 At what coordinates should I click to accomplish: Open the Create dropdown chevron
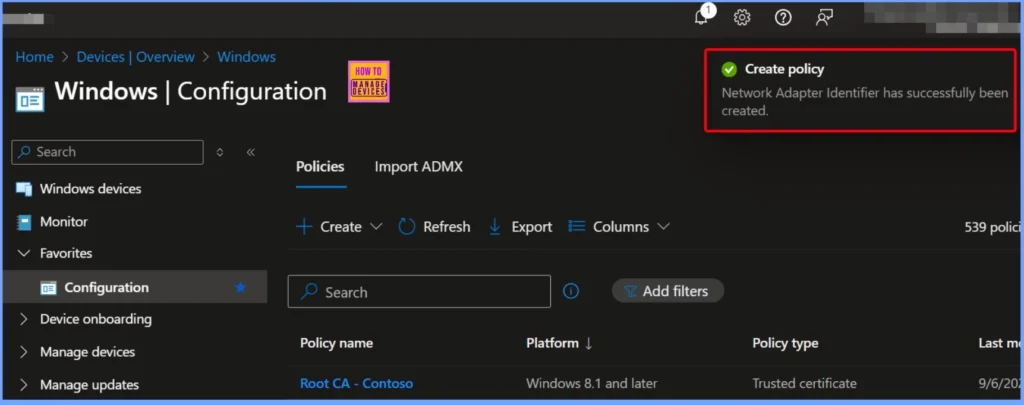[376, 227]
